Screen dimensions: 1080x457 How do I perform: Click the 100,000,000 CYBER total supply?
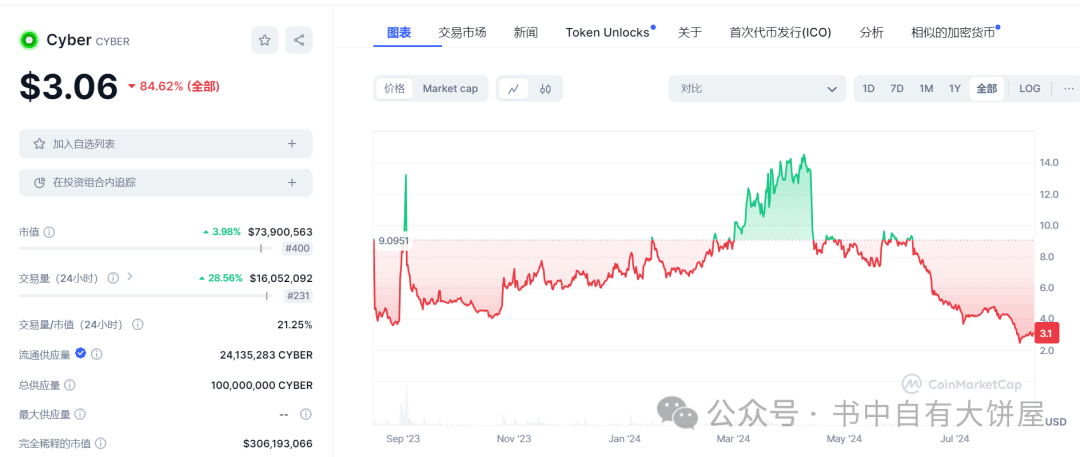(x=262, y=385)
